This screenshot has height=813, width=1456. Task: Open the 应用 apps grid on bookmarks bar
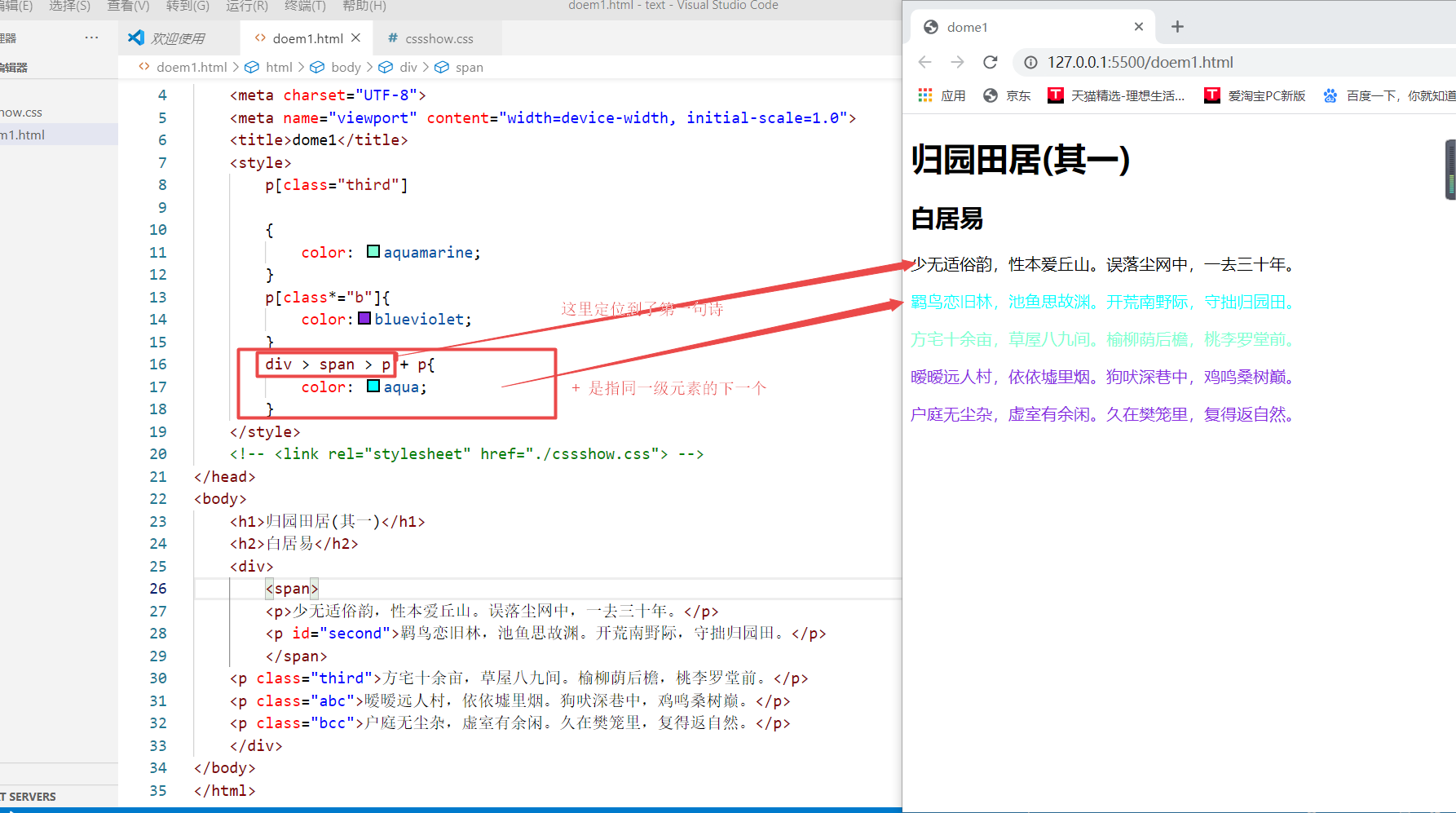pos(924,95)
